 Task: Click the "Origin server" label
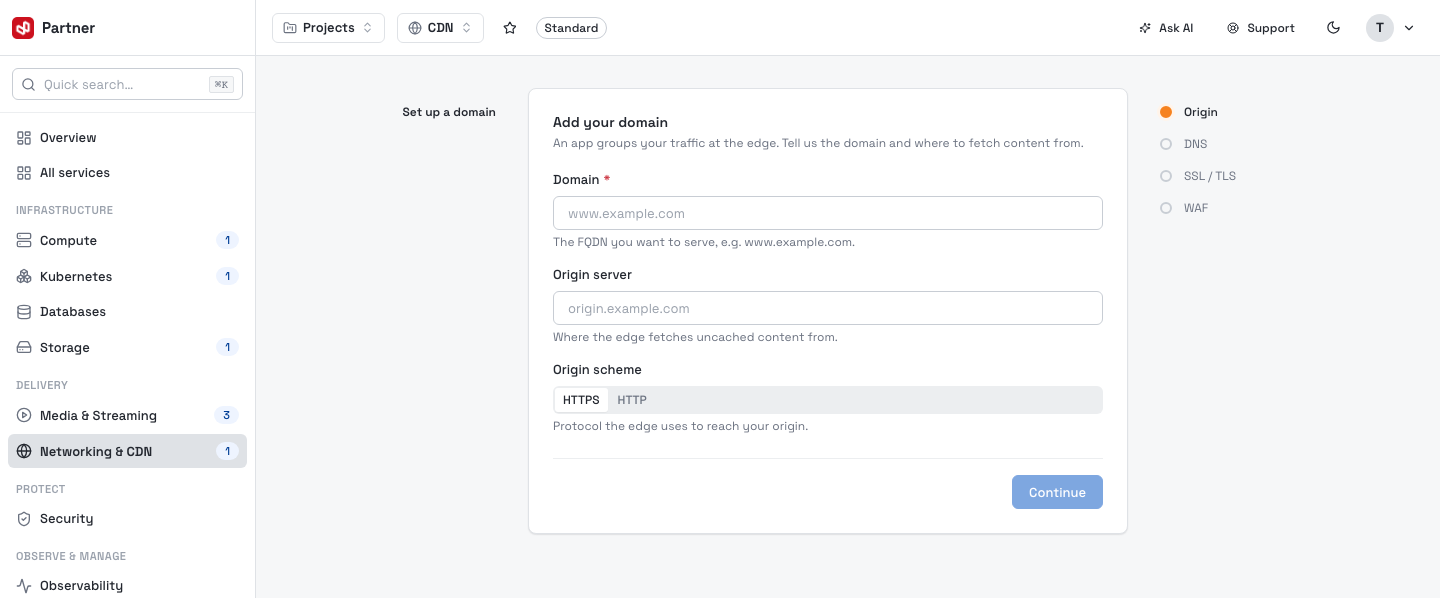pos(592,274)
